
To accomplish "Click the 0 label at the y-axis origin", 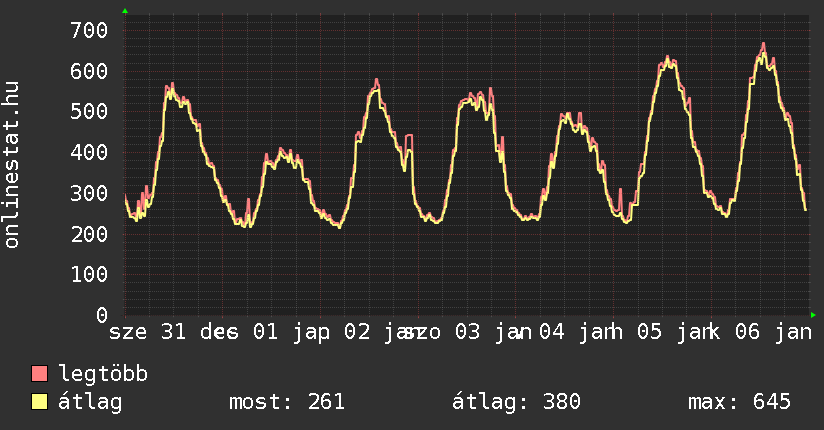I will pyautogui.click(x=101, y=315).
